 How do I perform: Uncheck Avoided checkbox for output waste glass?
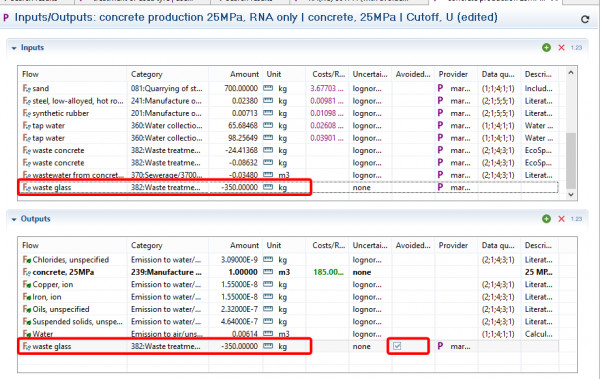[x=397, y=346]
